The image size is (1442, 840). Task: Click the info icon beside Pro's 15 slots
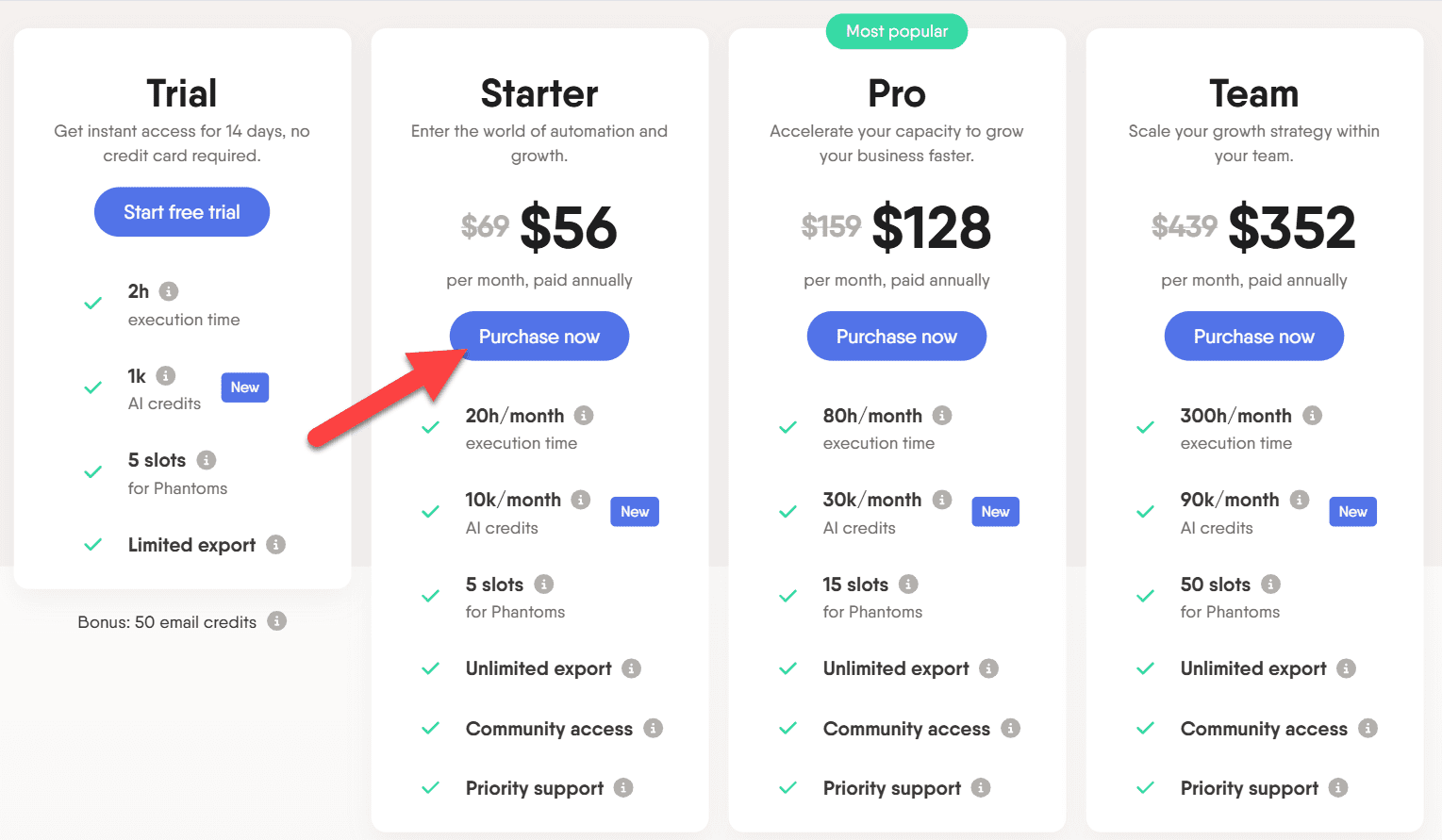[908, 584]
